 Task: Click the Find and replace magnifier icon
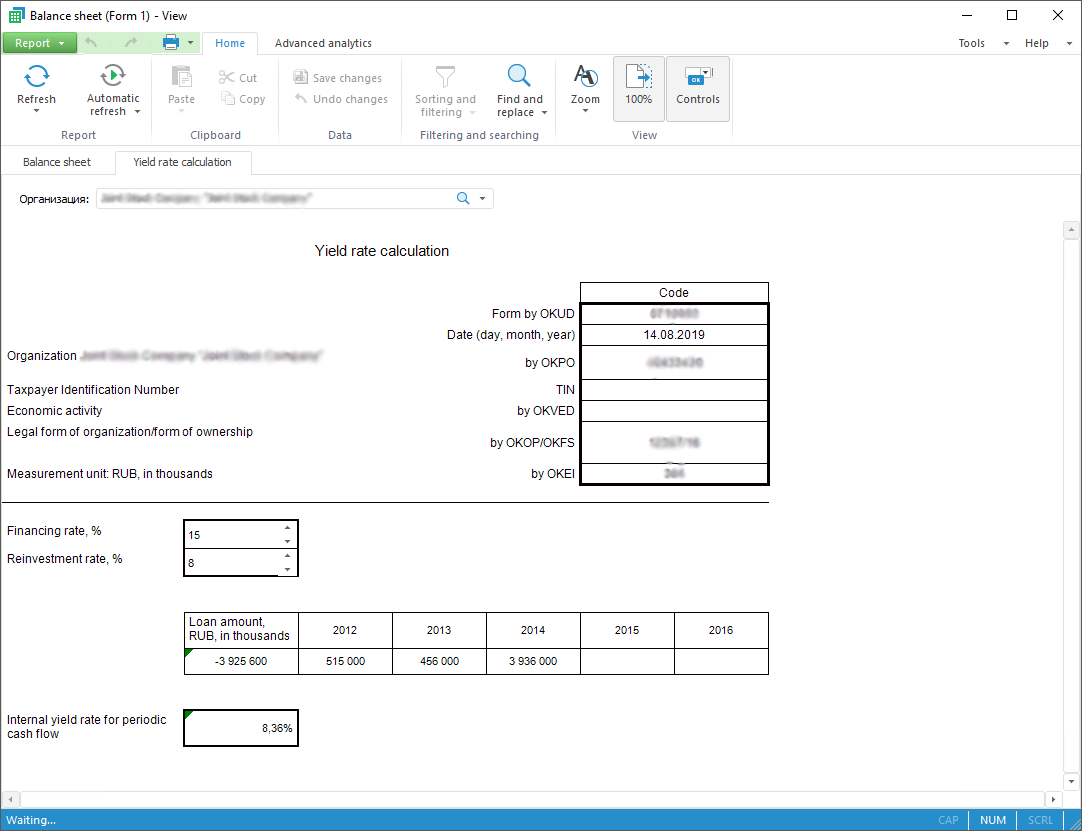coord(519,76)
